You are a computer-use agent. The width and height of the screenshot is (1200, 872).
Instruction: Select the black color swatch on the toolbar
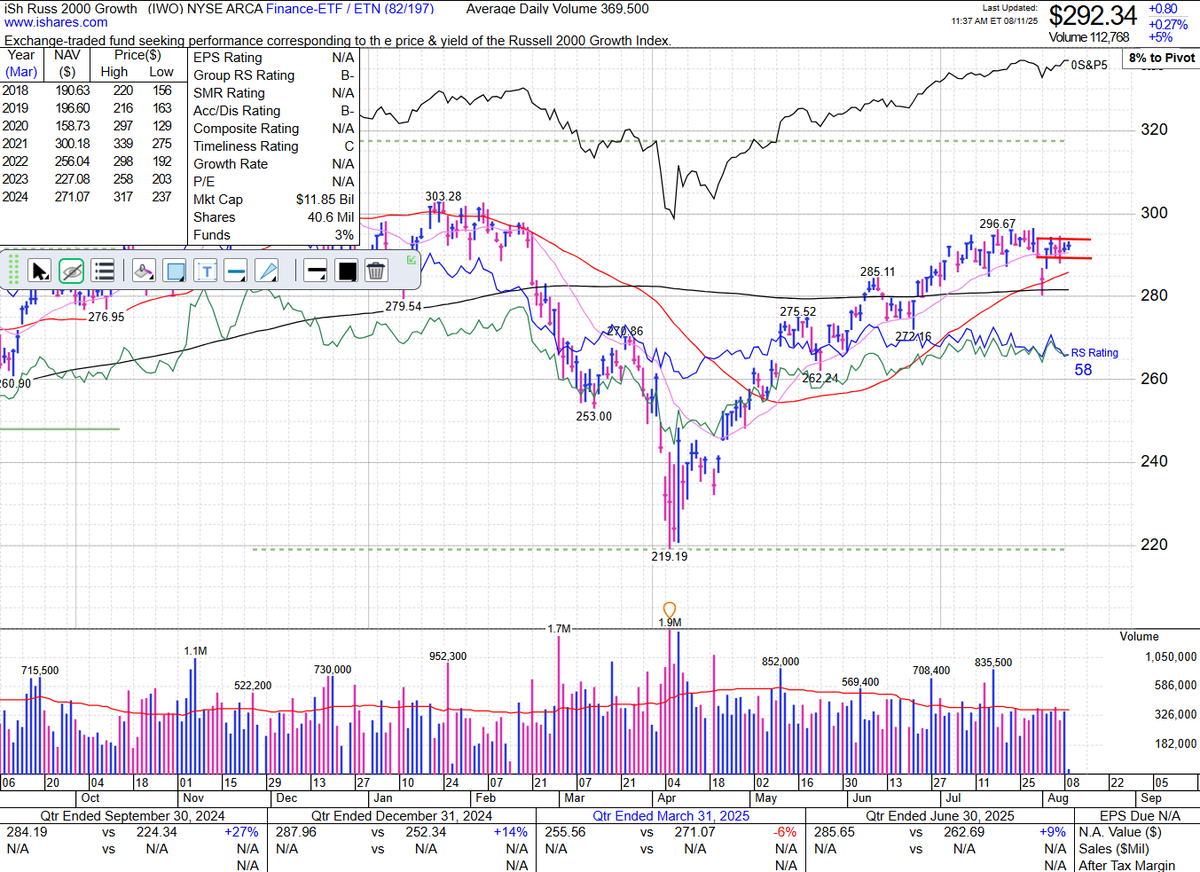click(x=345, y=270)
